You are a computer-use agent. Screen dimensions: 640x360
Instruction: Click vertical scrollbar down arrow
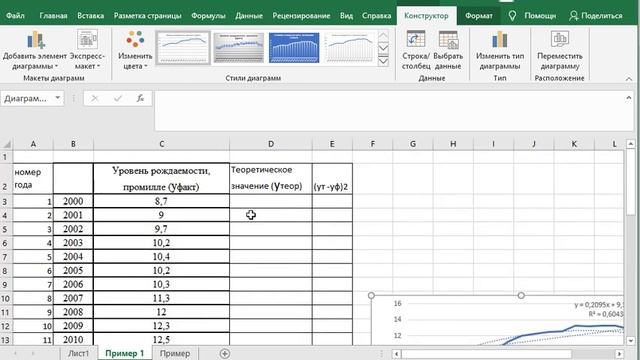point(631,340)
